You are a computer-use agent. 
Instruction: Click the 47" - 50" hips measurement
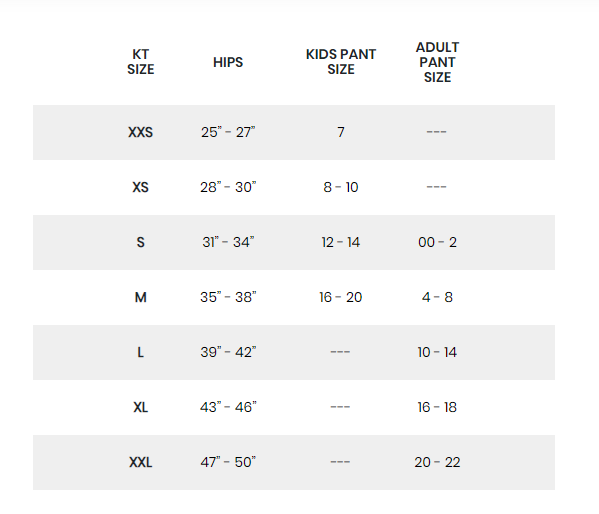tap(228, 462)
